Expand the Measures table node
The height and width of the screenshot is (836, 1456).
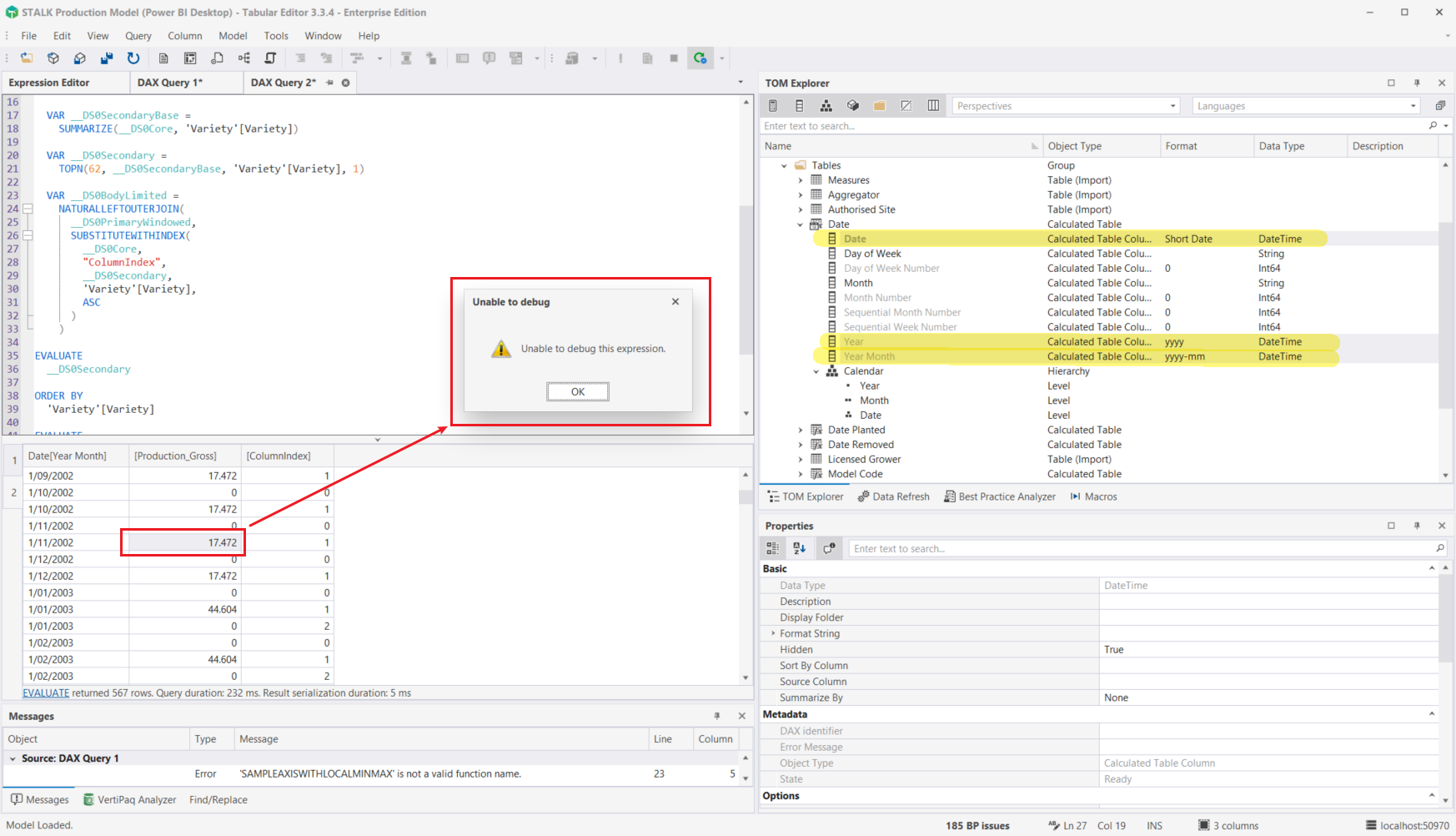tap(800, 179)
